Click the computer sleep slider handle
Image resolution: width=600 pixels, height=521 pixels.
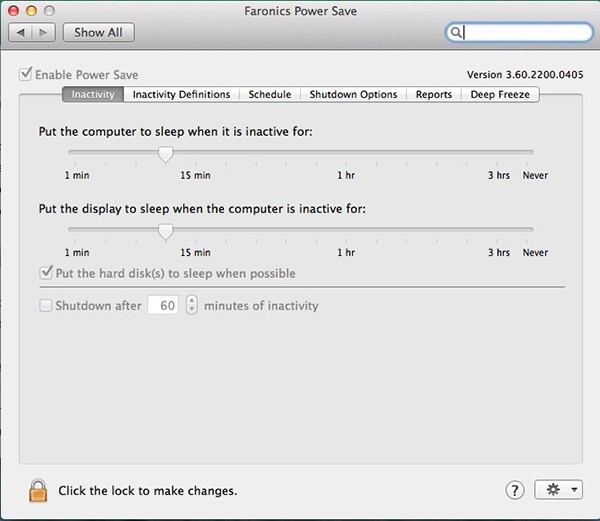[166, 153]
